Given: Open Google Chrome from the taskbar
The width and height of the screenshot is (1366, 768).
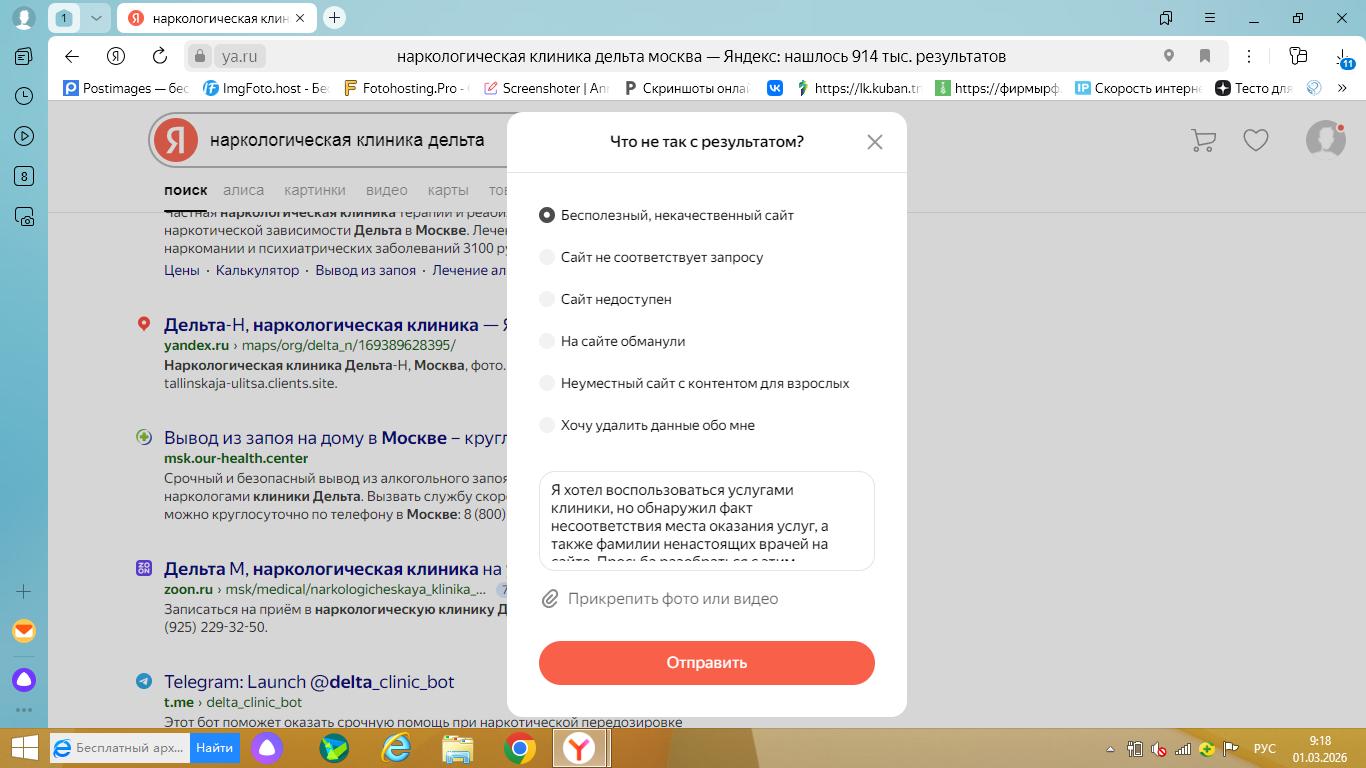Looking at the screenshot, I should [519, 748].
